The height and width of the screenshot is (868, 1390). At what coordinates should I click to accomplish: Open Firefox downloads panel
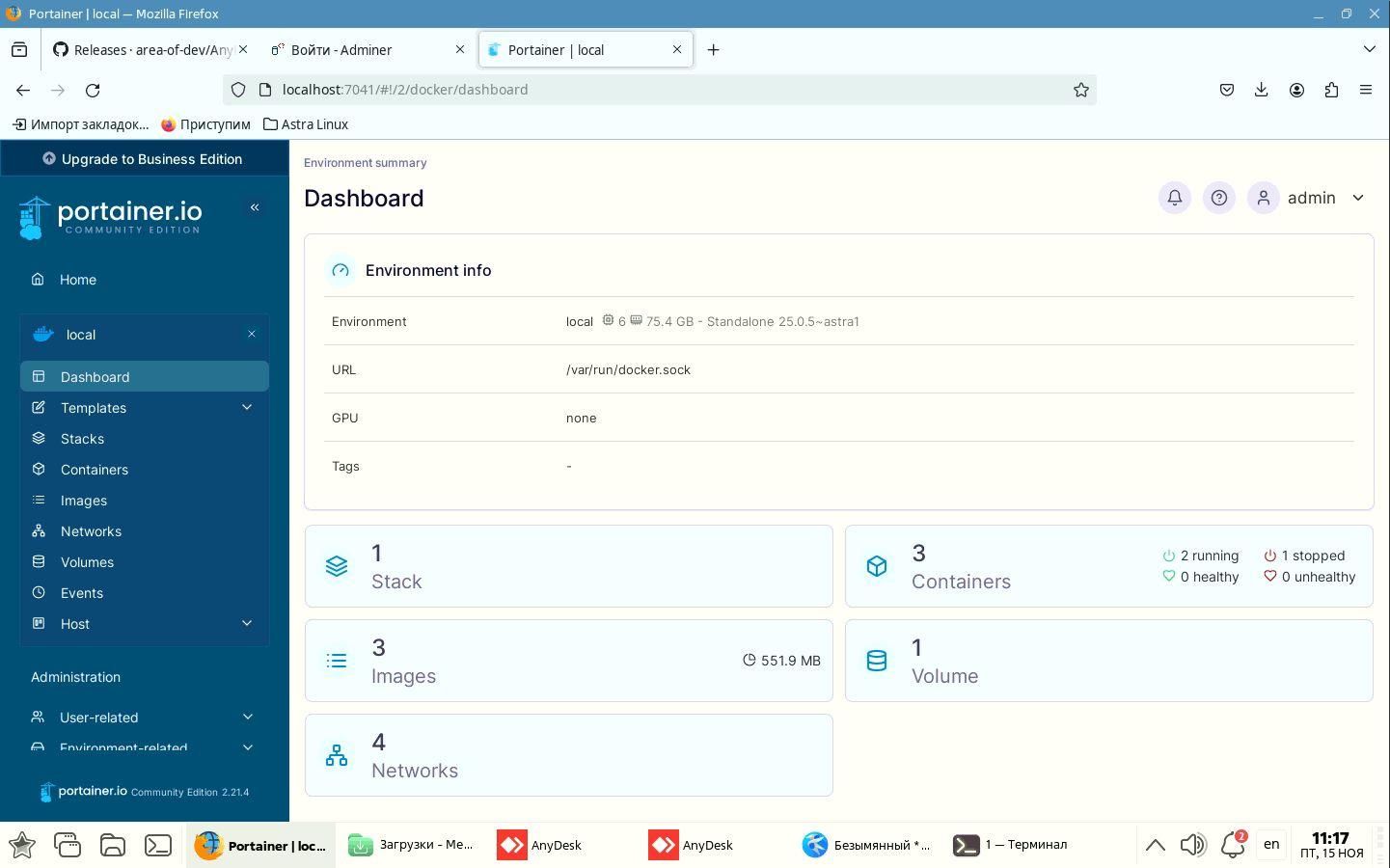click(1261, 90)
